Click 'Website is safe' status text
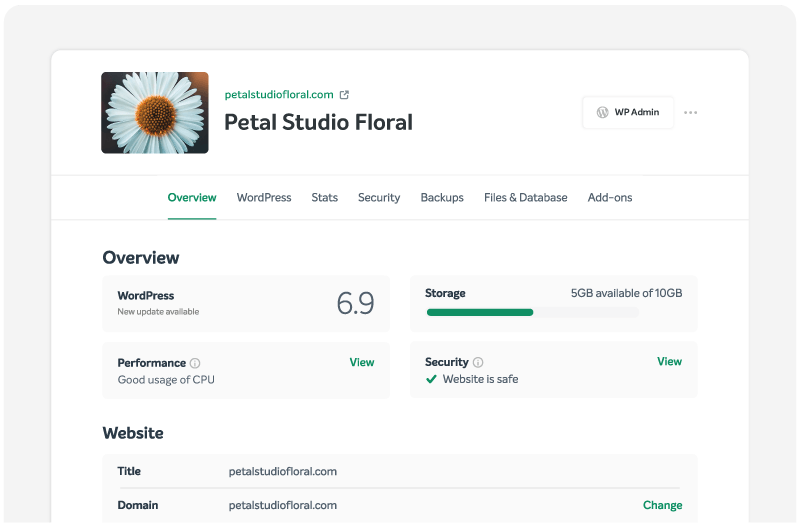This screenshot has height=528, width=800. coord(480,379)
